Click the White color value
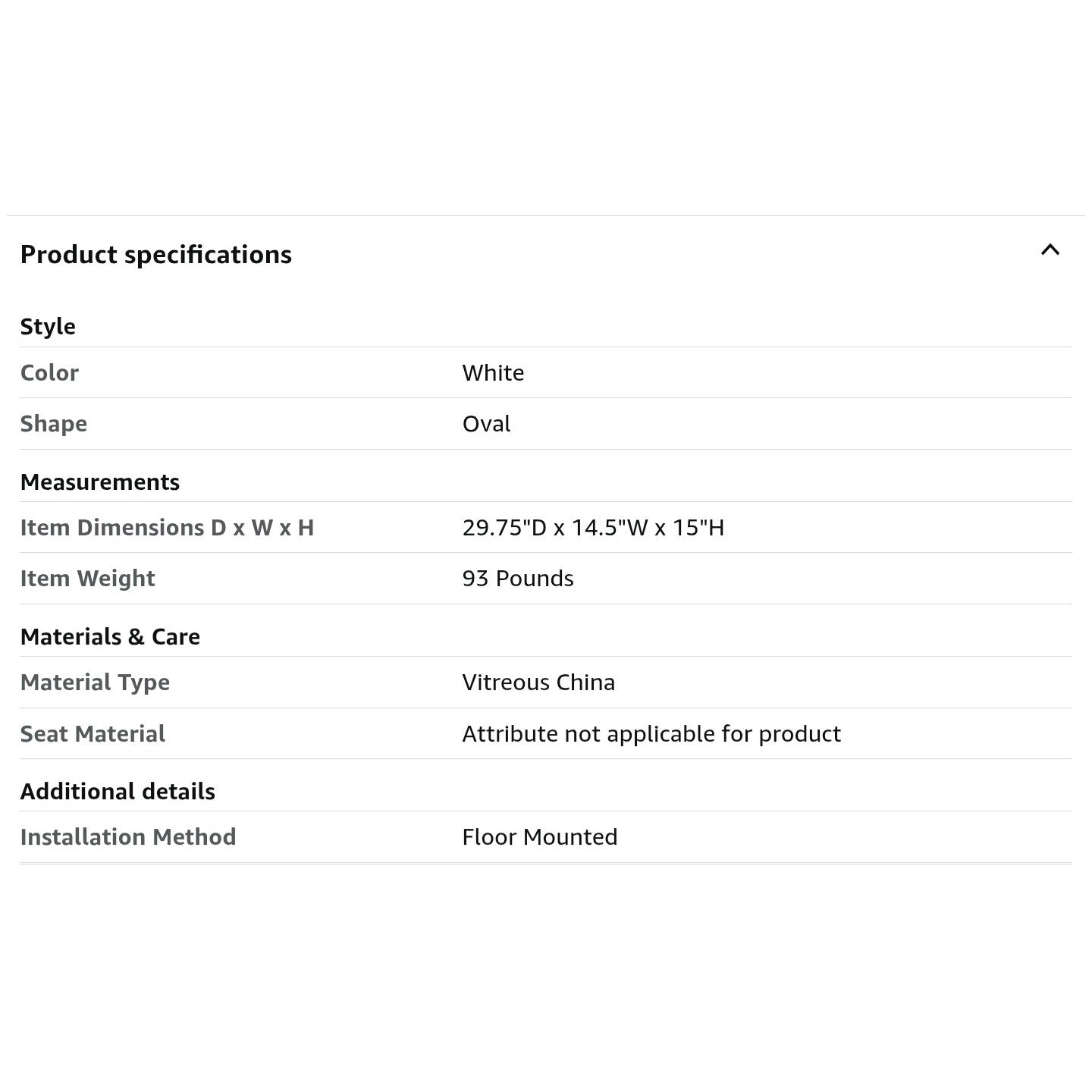 493,373
